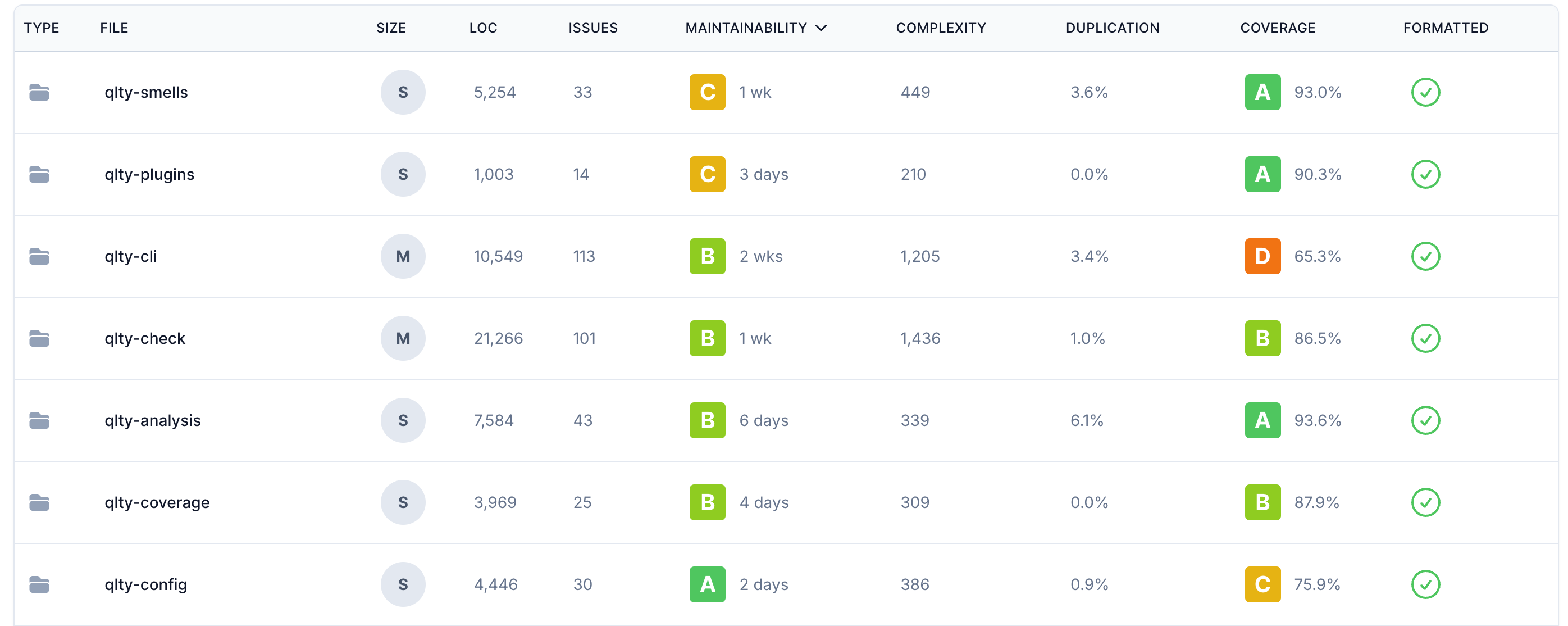The width and height of the screenshot is (1568, 626).
Task: Click the folder icon beside qlty-config
Action: point(39,584)
